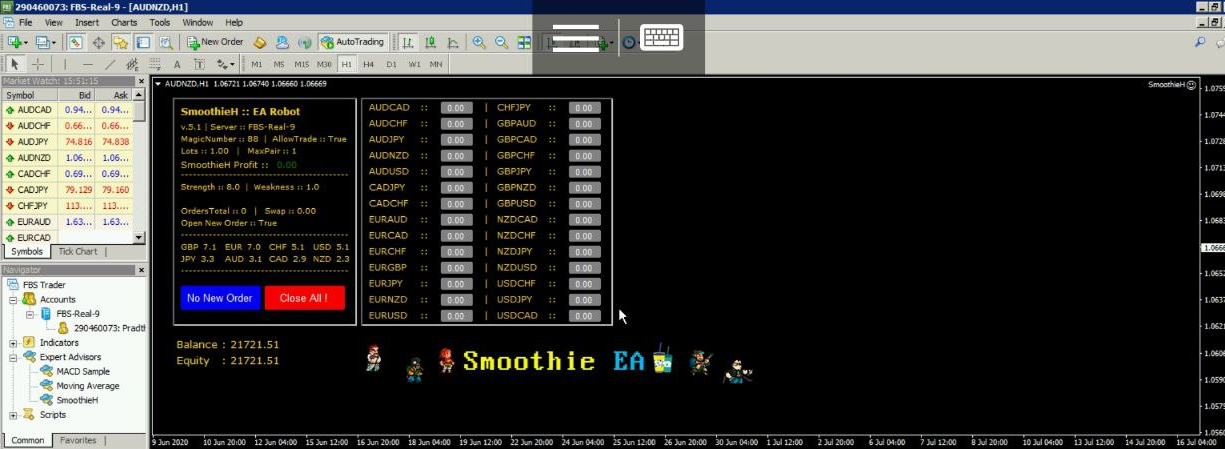Switch to MN timeframe
Image resolution: width=1225 pixels, height=449 pixels.
point(436,64)
